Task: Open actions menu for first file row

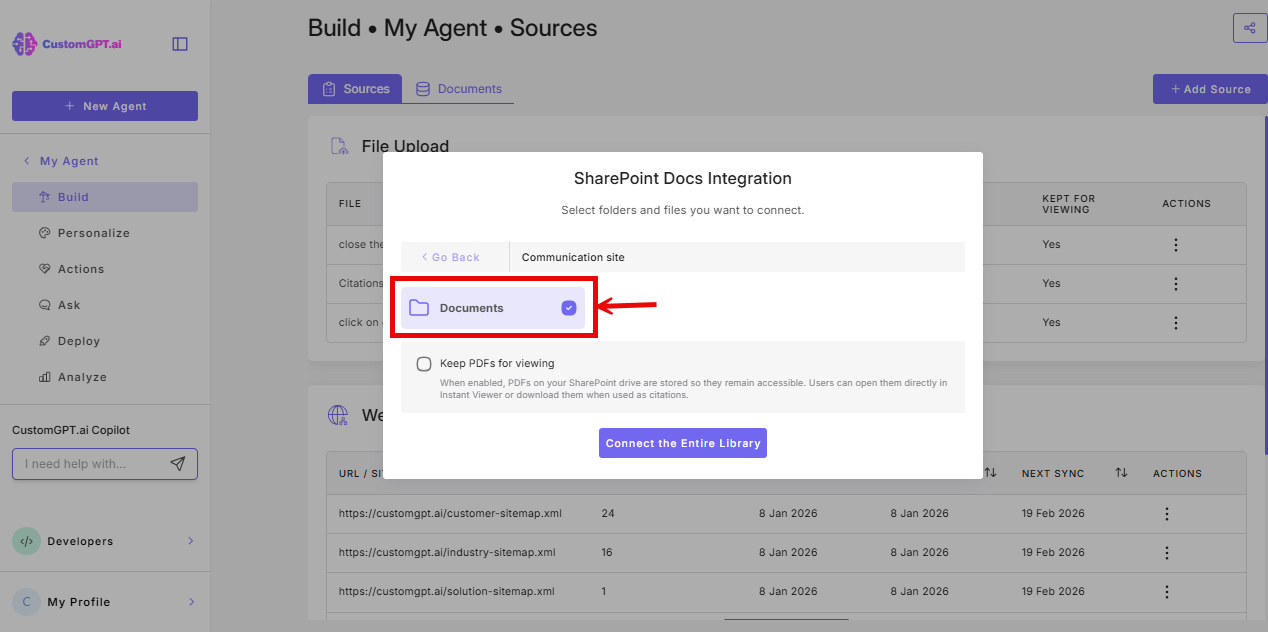Action: pyautogui.click(x=1176, y=245)
